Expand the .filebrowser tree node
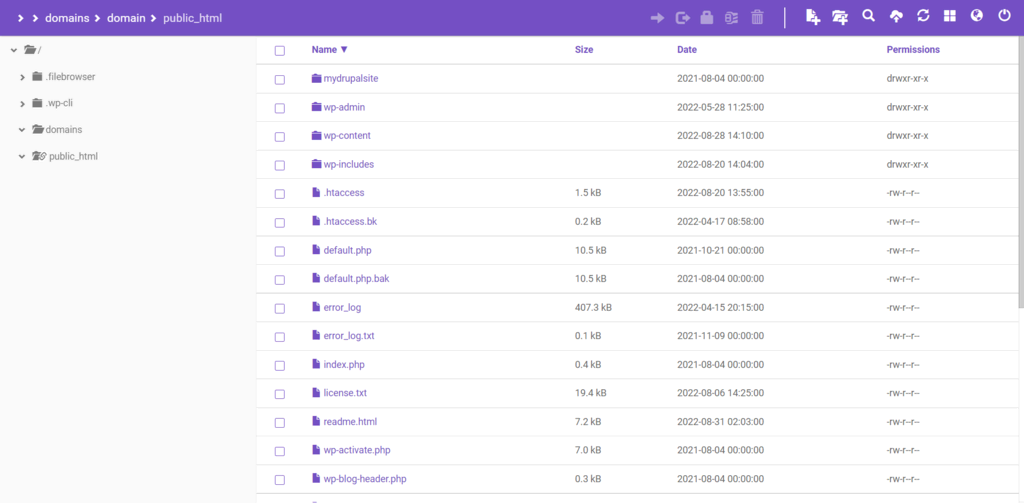This screenshot has height=503, width=1024. coord(23,76)
